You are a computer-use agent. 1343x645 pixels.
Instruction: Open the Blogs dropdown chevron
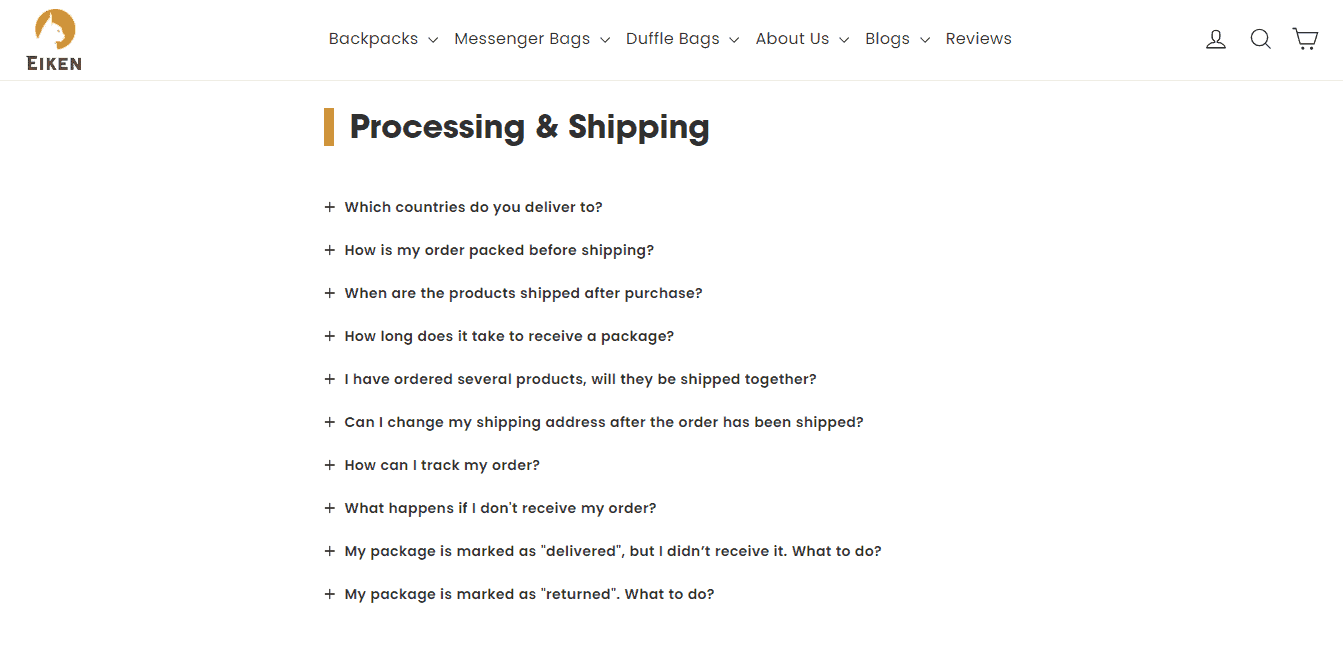coord(924,40)
